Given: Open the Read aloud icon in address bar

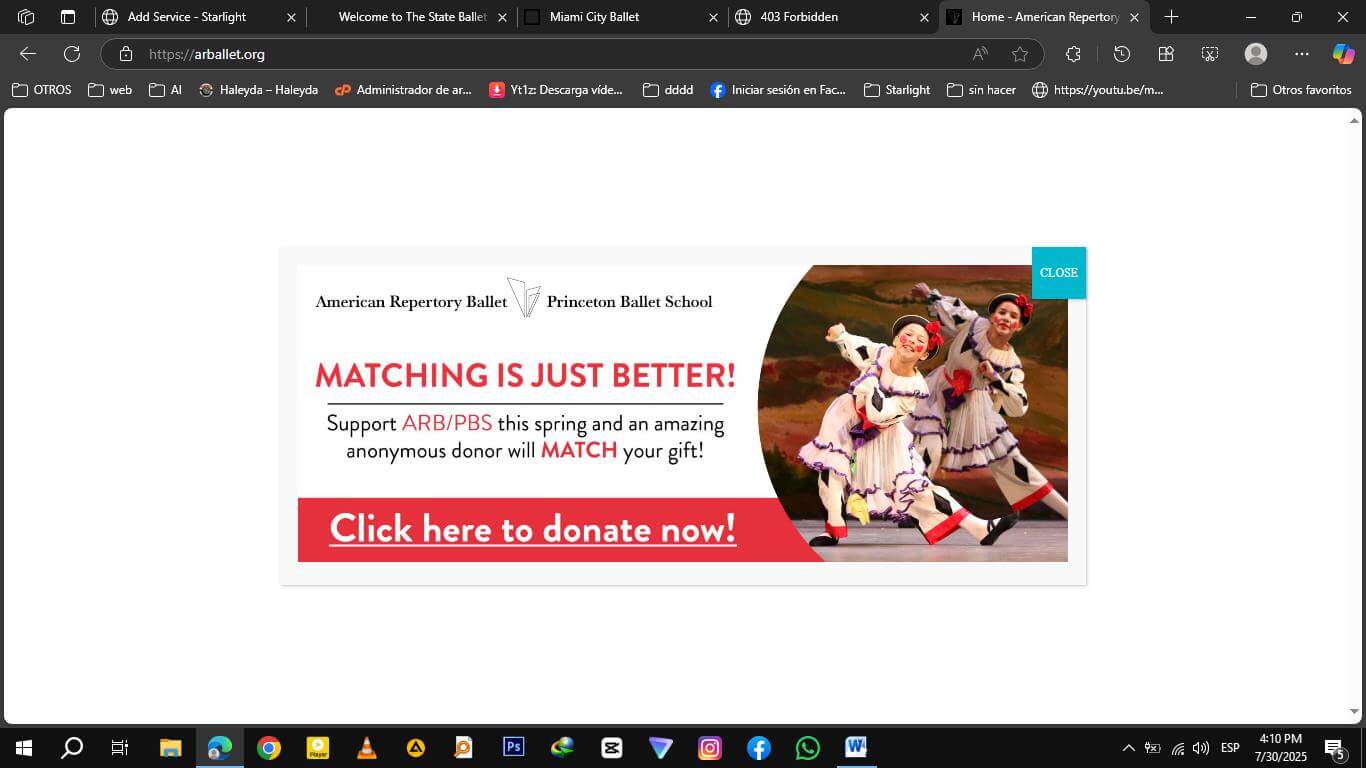Looking at the screenshot, I should (980, 54).
